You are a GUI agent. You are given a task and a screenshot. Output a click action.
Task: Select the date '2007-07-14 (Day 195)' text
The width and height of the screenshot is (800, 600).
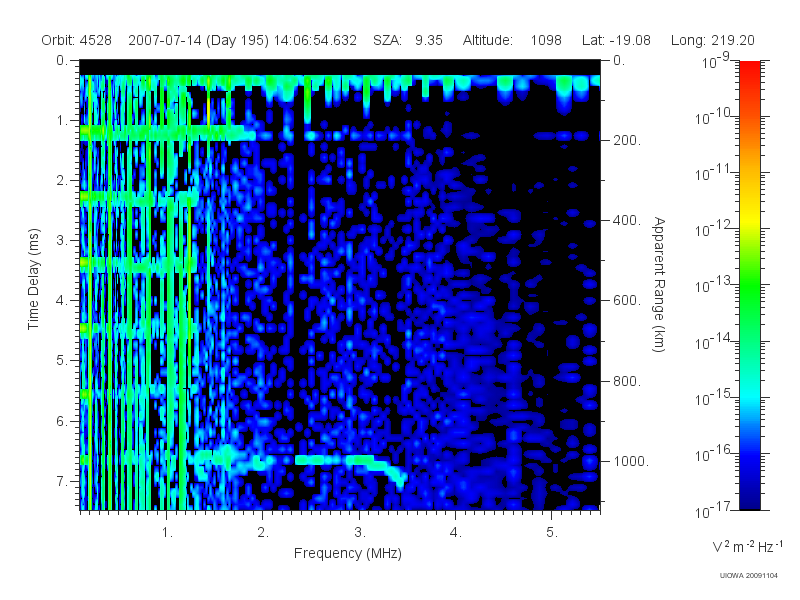(x=198, y=40)
